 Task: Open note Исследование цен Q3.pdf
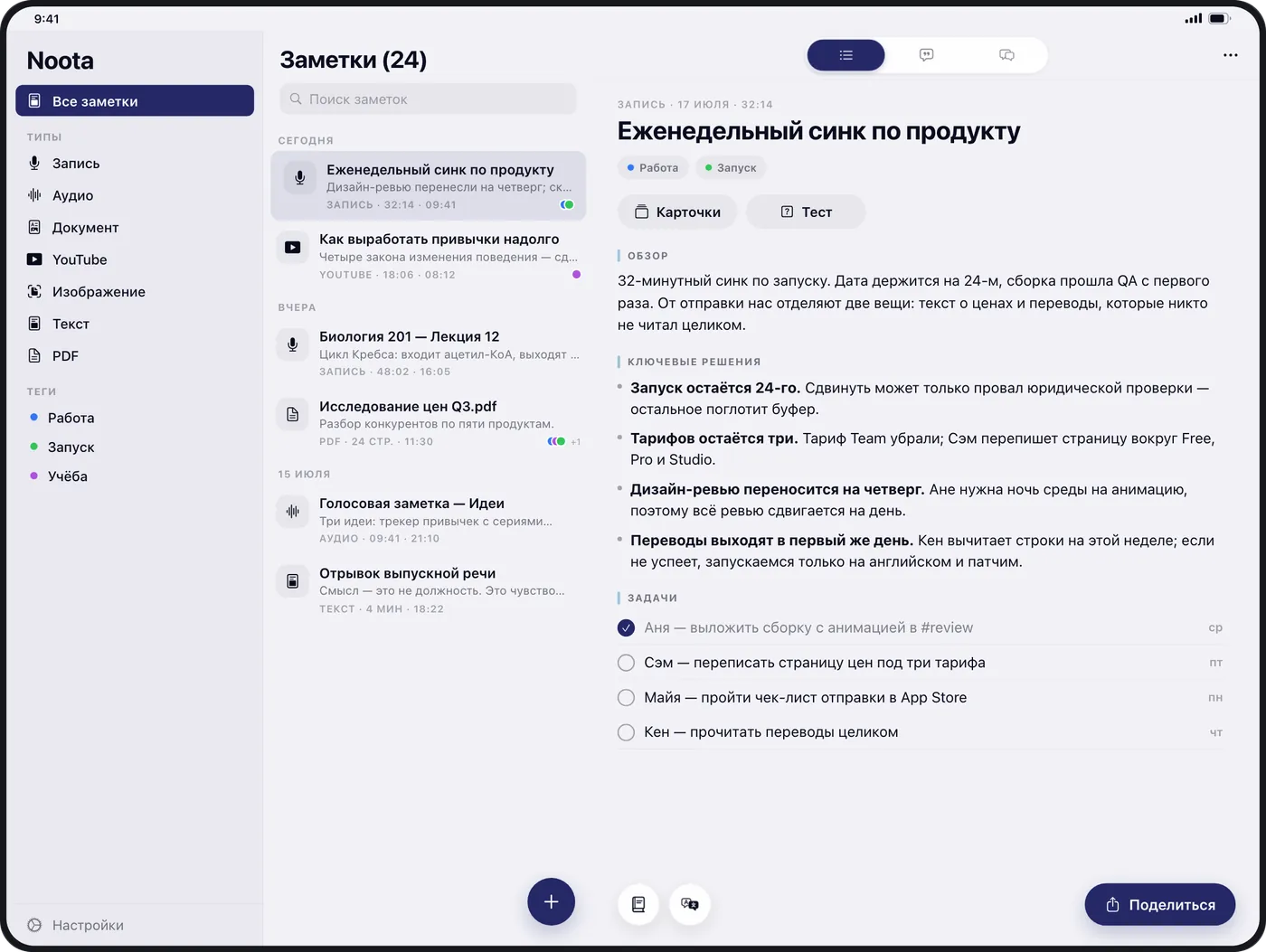[x=428, y=423]
